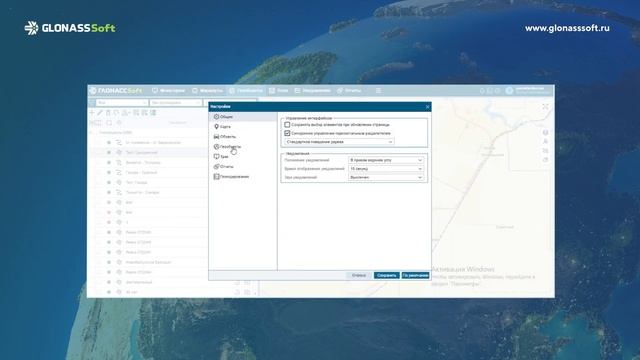The image size is (640, 360).
Task: Open the Объекты settings section
Action: [x=242, y=137]
